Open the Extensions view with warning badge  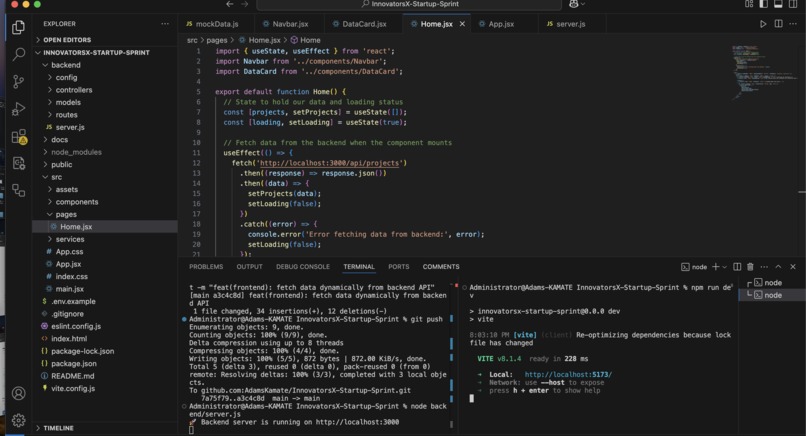19,136
